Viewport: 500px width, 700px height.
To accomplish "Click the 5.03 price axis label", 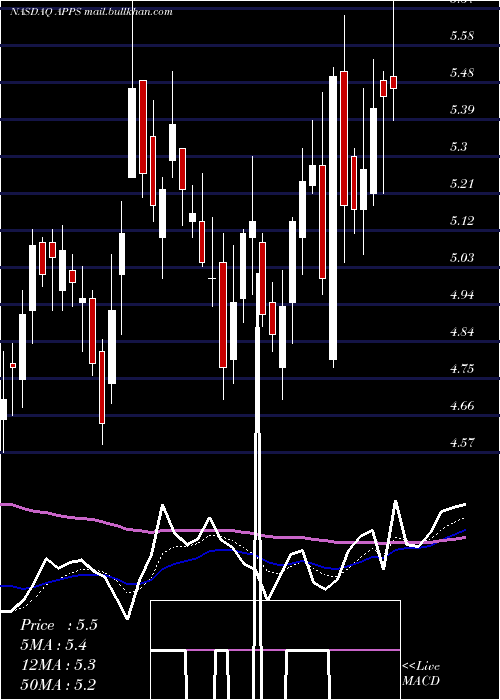I will click(462, 258).
